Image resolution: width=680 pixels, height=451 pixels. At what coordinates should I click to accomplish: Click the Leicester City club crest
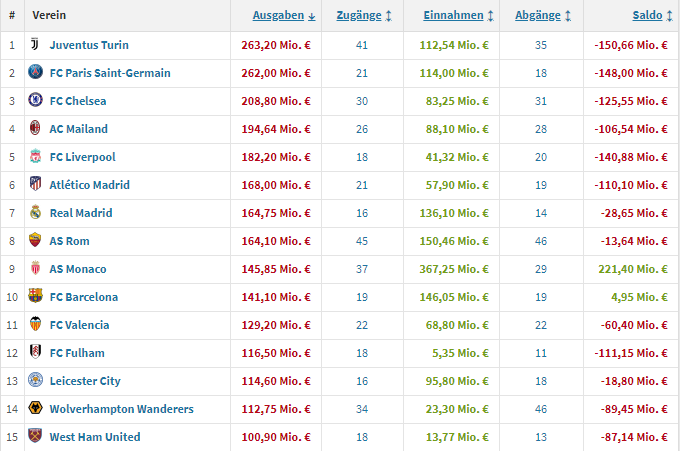(35, 380)
